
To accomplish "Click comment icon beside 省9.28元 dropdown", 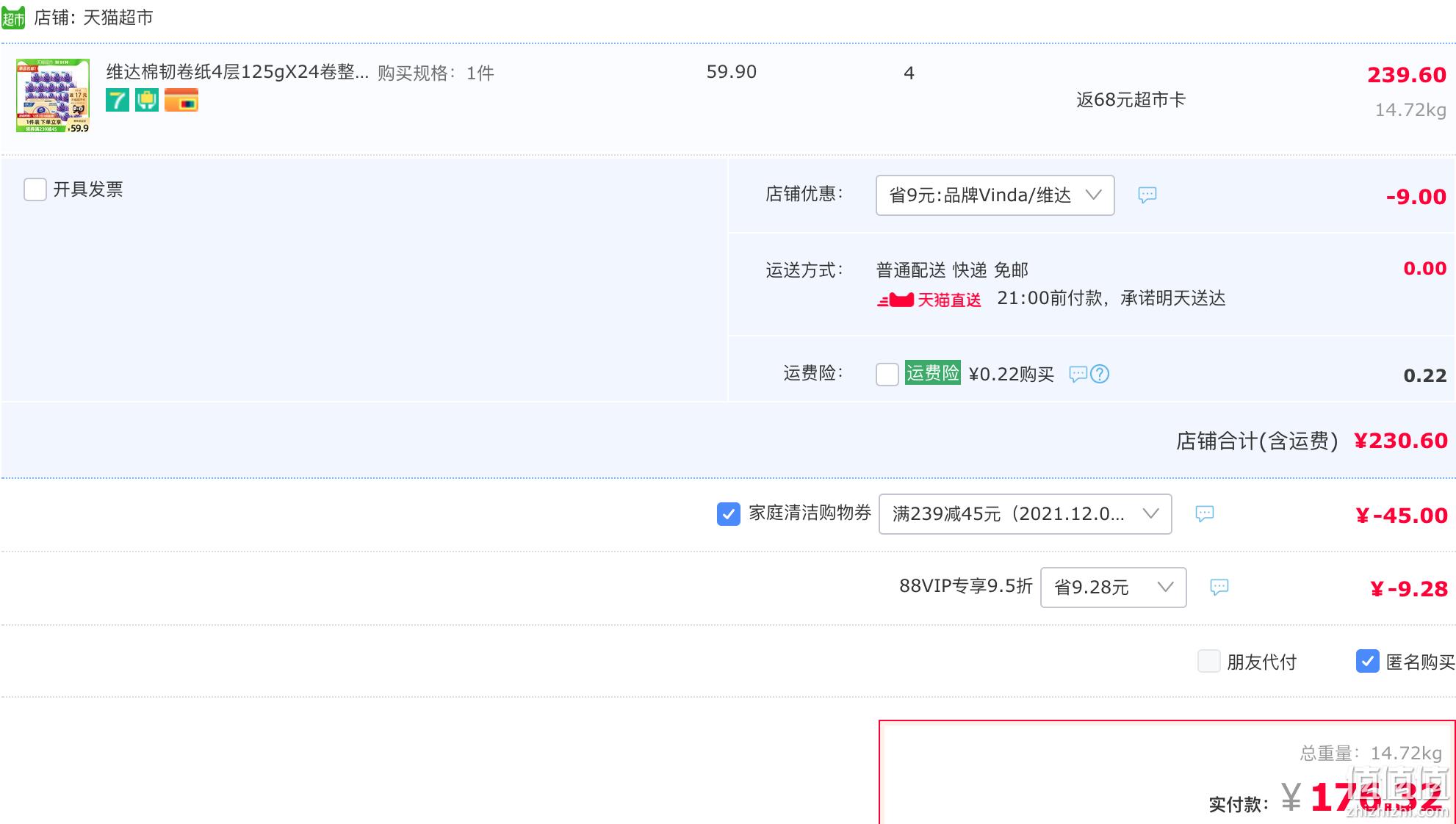I will pyautogui.click(x=1219, y=587).
